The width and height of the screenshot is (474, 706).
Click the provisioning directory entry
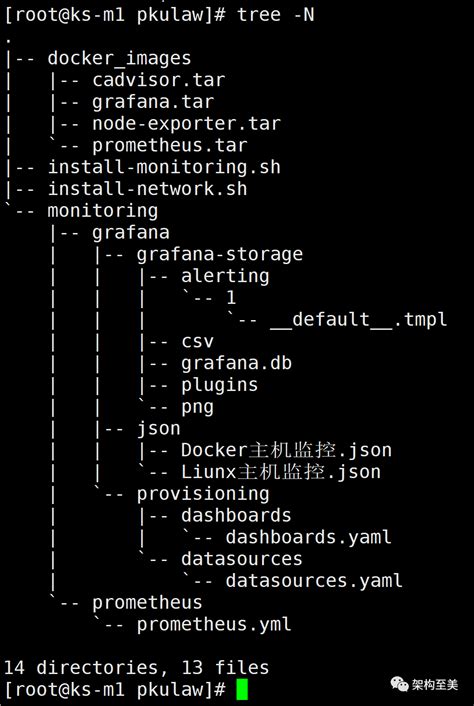coord(203,494)
